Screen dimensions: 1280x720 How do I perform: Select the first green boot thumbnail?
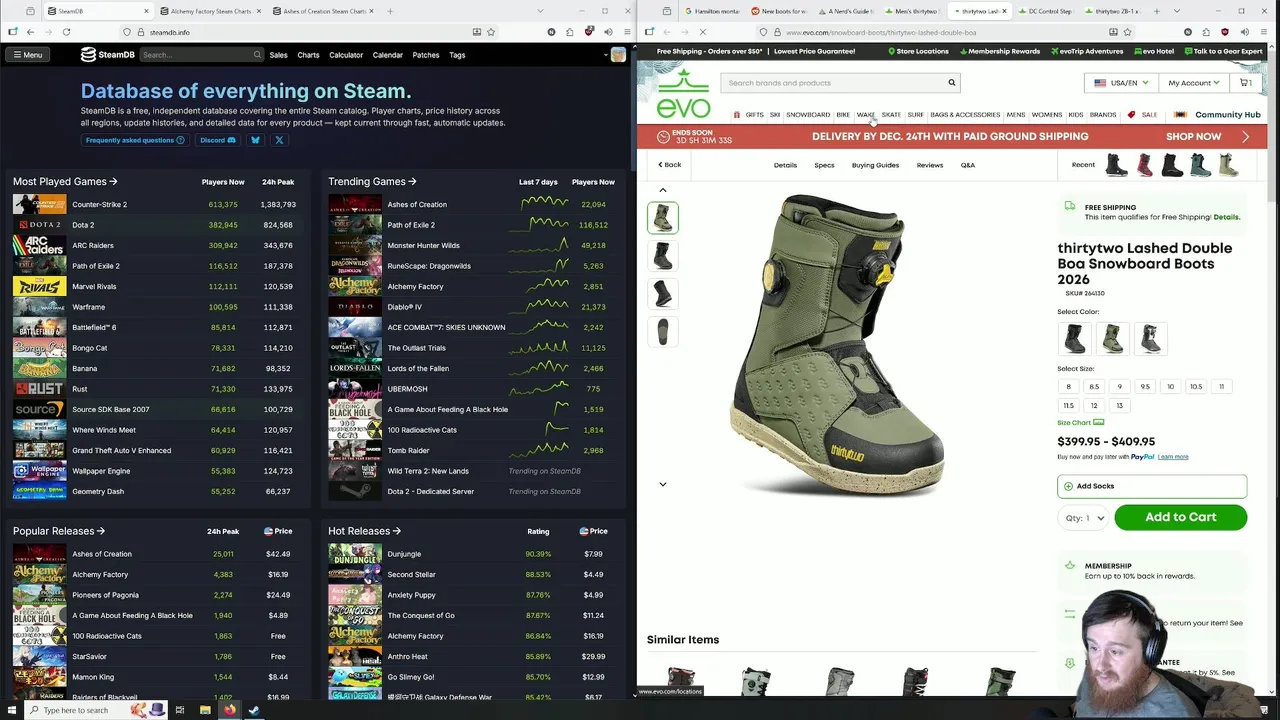click(662, 218)
